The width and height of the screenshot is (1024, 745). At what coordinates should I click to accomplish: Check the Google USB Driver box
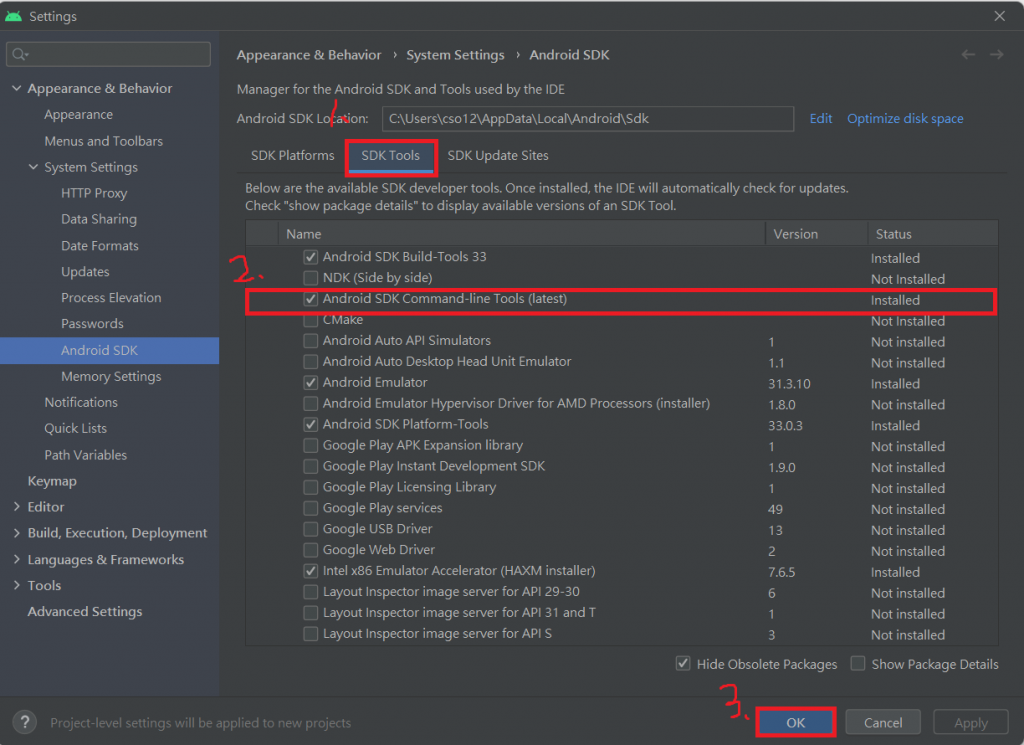[x=311, y=529]
